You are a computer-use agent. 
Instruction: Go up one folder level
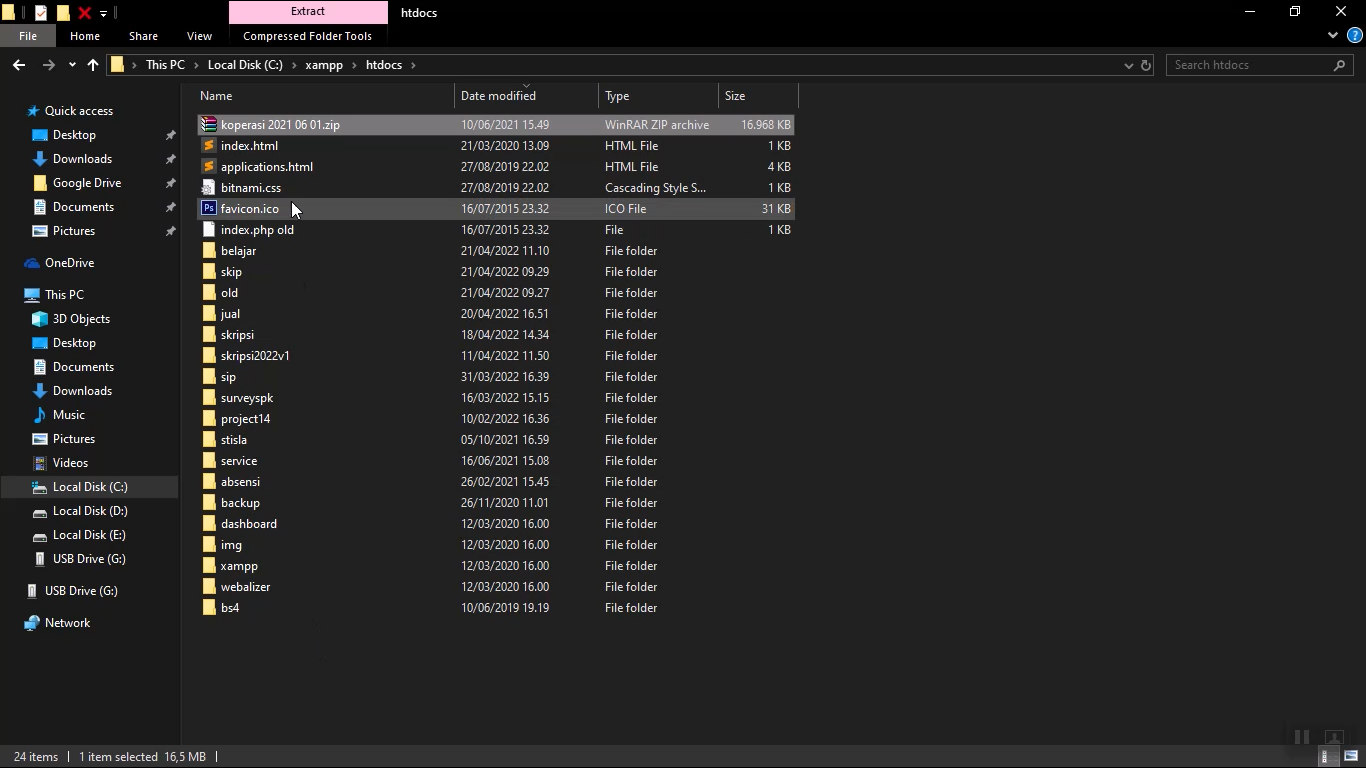[93, 65]
